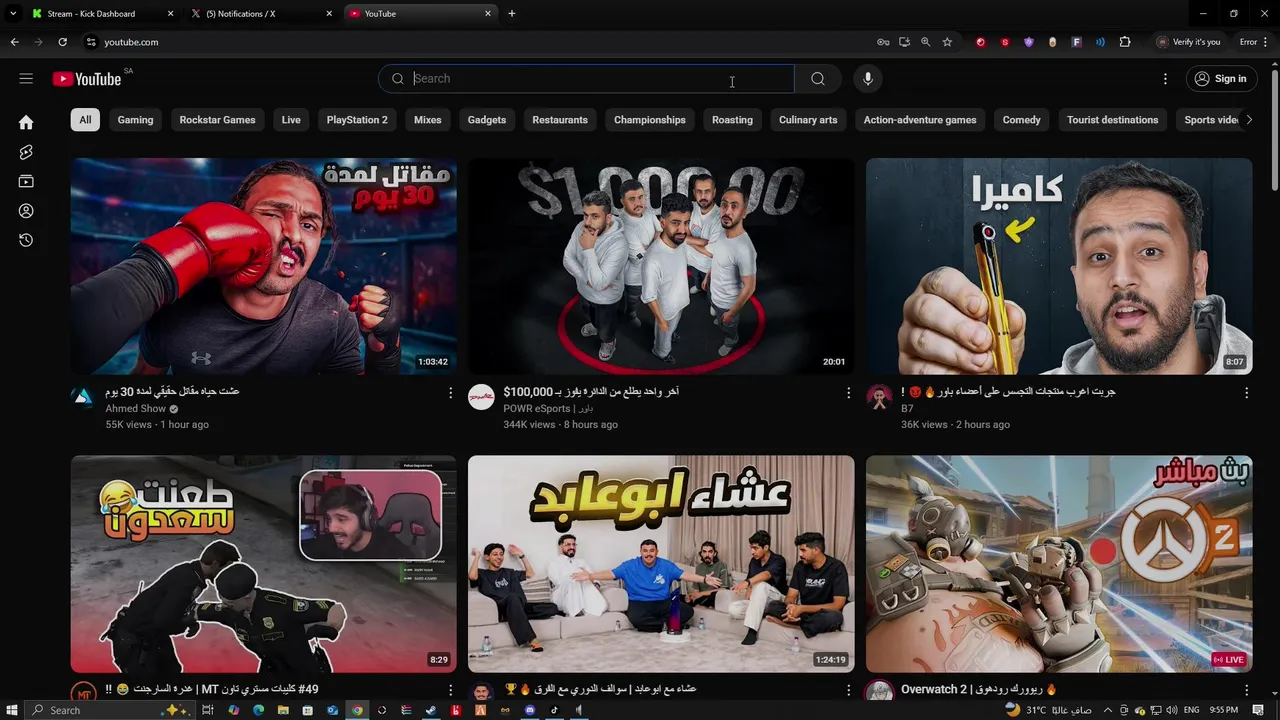Bookmark this page with star icon
Image resolution: width=1280 pixels, height=720 pixels.
pos(947,42)
